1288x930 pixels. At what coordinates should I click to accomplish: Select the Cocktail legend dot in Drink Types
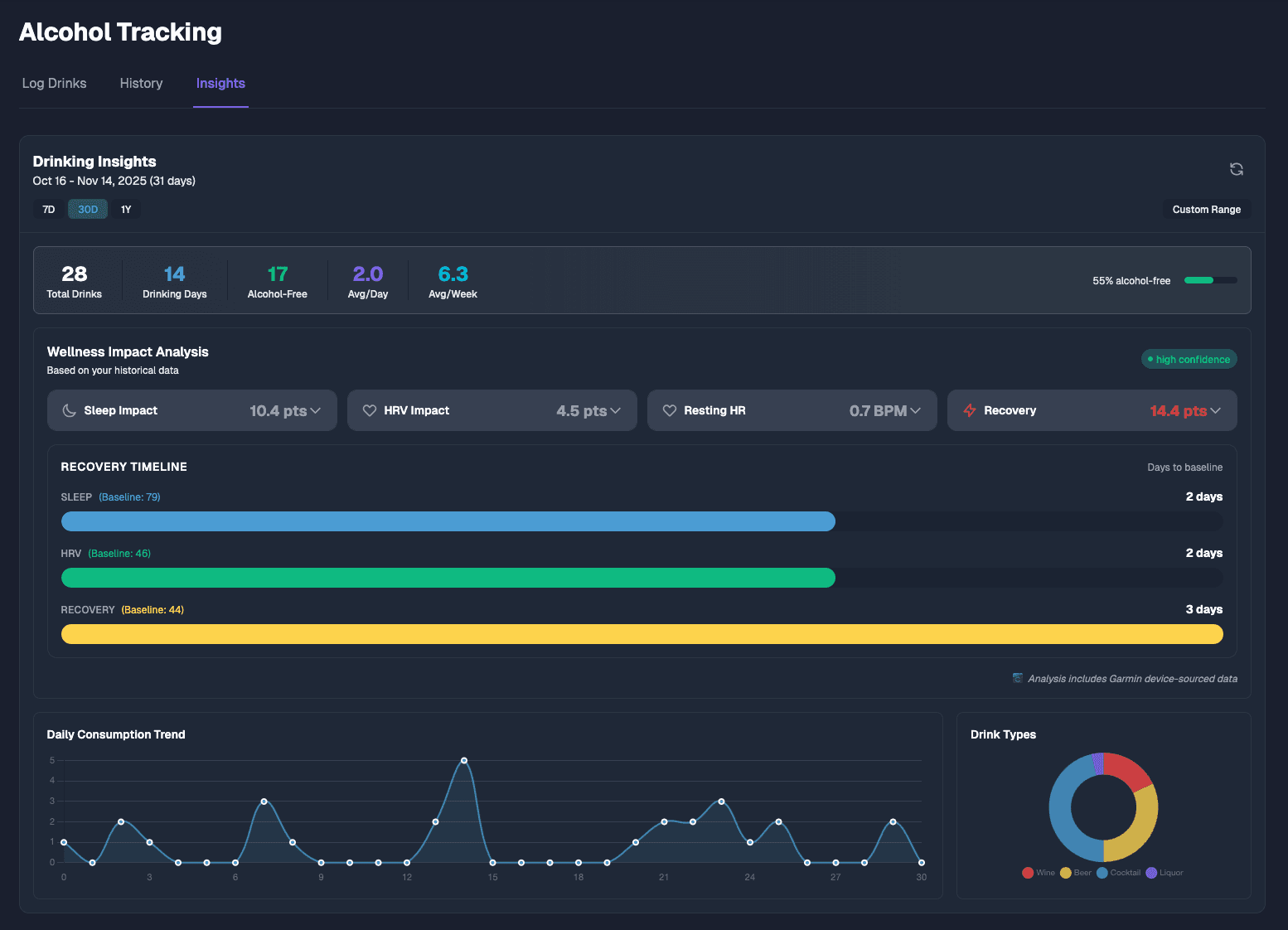pos(1101,872)
